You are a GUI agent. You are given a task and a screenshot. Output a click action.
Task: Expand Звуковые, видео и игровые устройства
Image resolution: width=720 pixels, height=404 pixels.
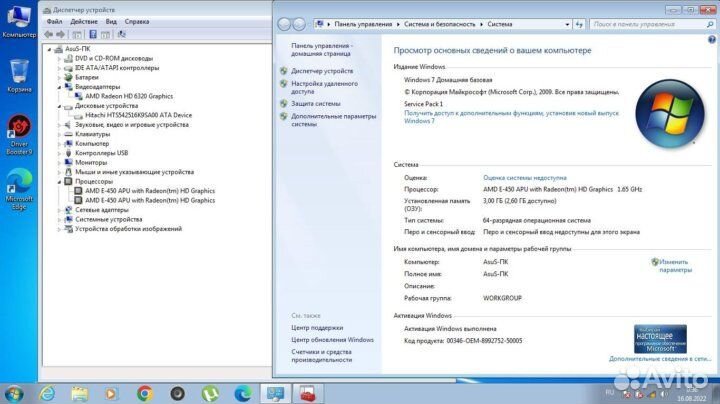59,125
